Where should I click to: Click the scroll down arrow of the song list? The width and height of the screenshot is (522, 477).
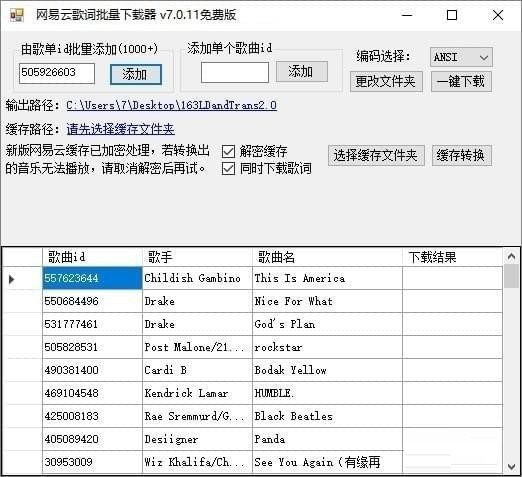[x=511, y=466]
